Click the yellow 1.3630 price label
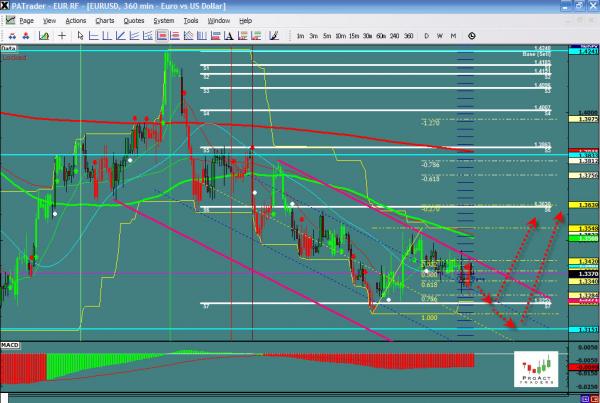Viewport: 600px width, 403px height. coord(588,204)
